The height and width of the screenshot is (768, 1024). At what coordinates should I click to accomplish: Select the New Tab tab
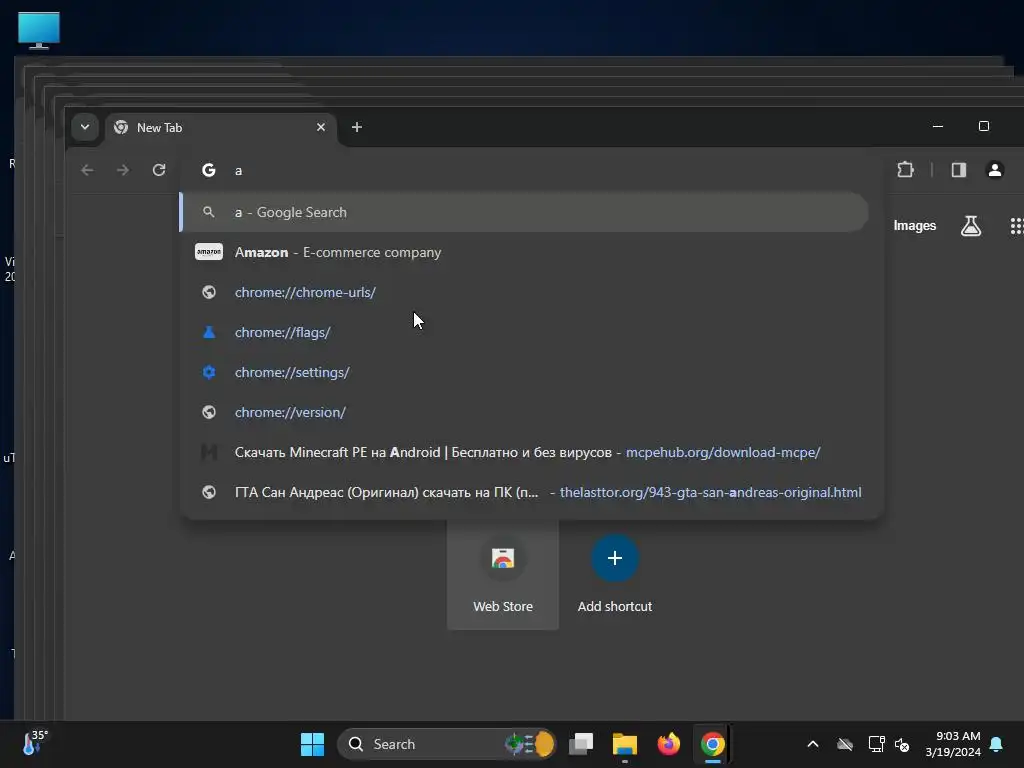coord(221,128)
